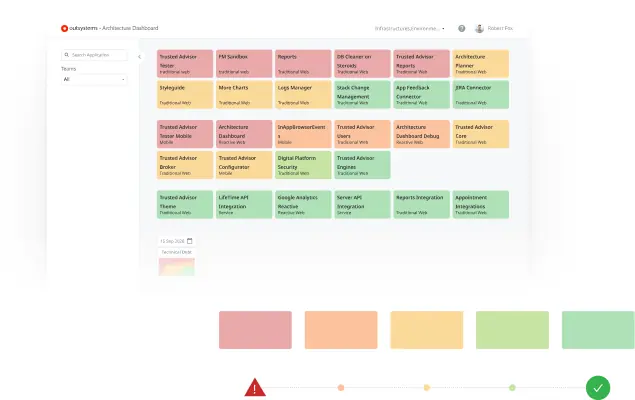Pick the yellow legend color swatch

click(427, 330)
